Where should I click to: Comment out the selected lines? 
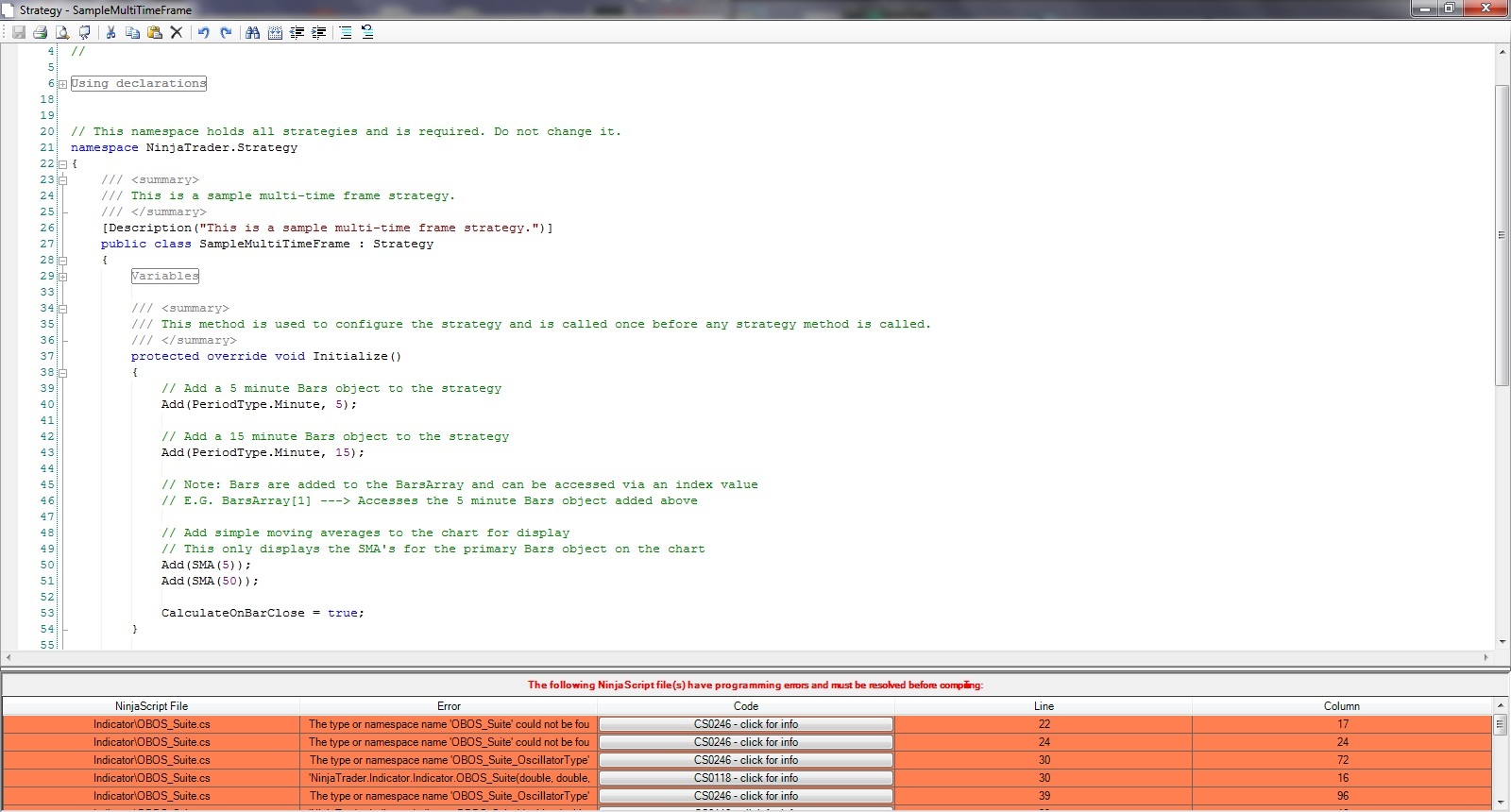point(346,32)
